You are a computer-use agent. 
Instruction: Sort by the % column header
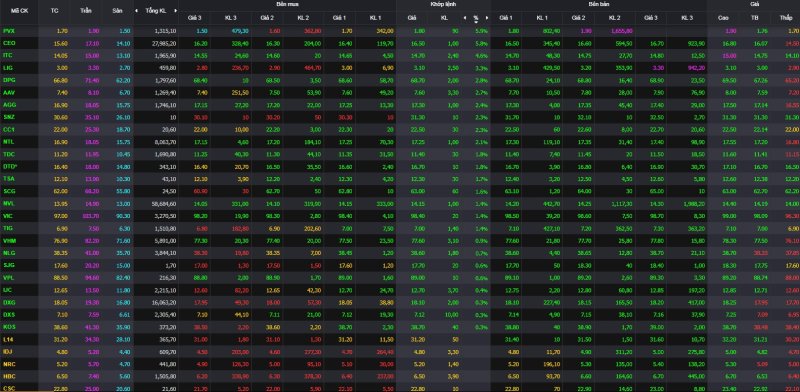[x=476, y=18]
